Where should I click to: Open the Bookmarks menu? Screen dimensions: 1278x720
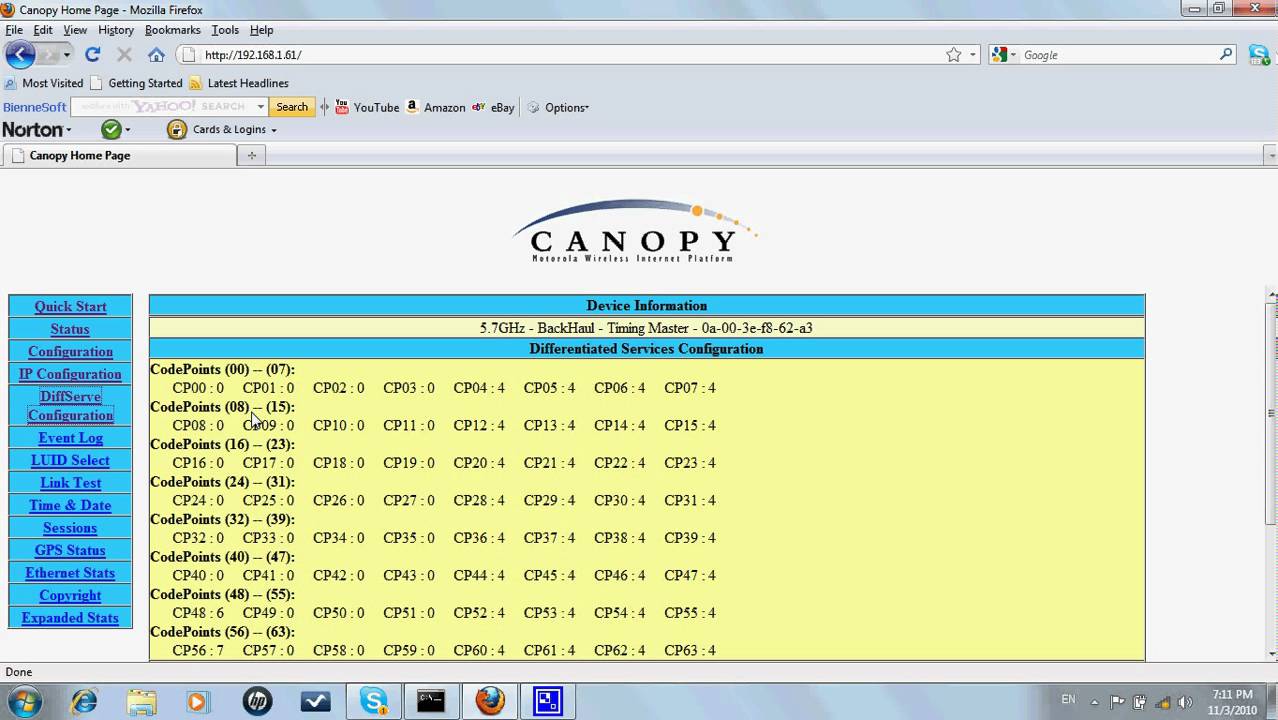point(173,30)
